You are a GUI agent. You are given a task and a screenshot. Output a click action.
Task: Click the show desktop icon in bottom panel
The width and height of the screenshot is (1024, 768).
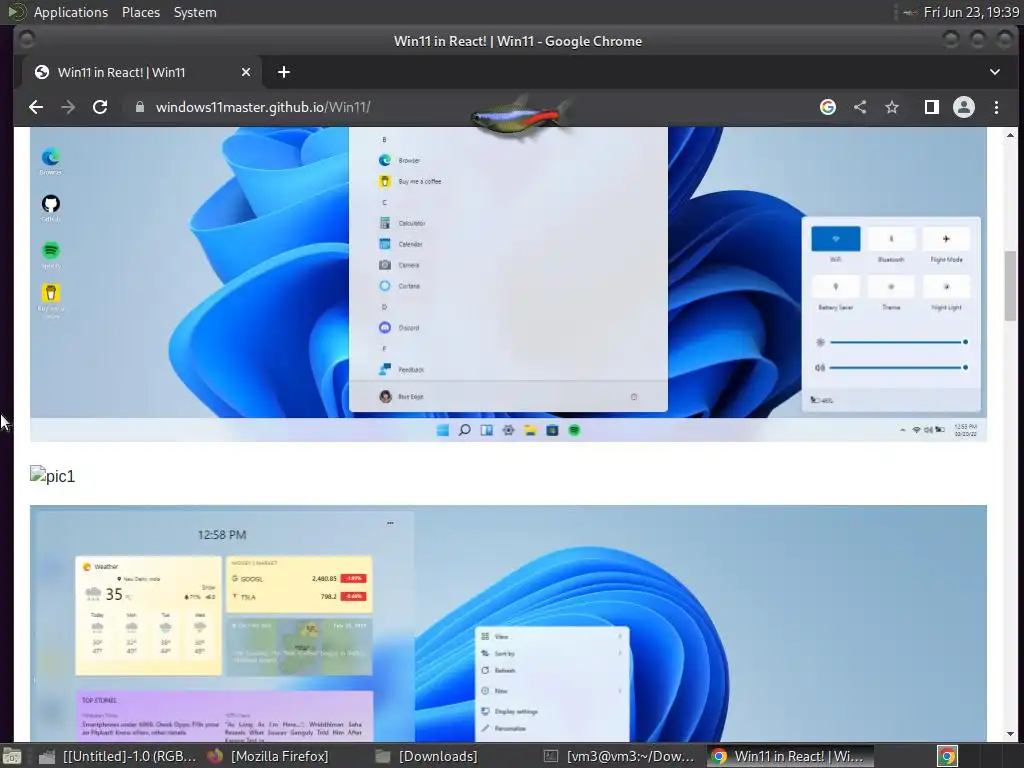tap(11, 756)
